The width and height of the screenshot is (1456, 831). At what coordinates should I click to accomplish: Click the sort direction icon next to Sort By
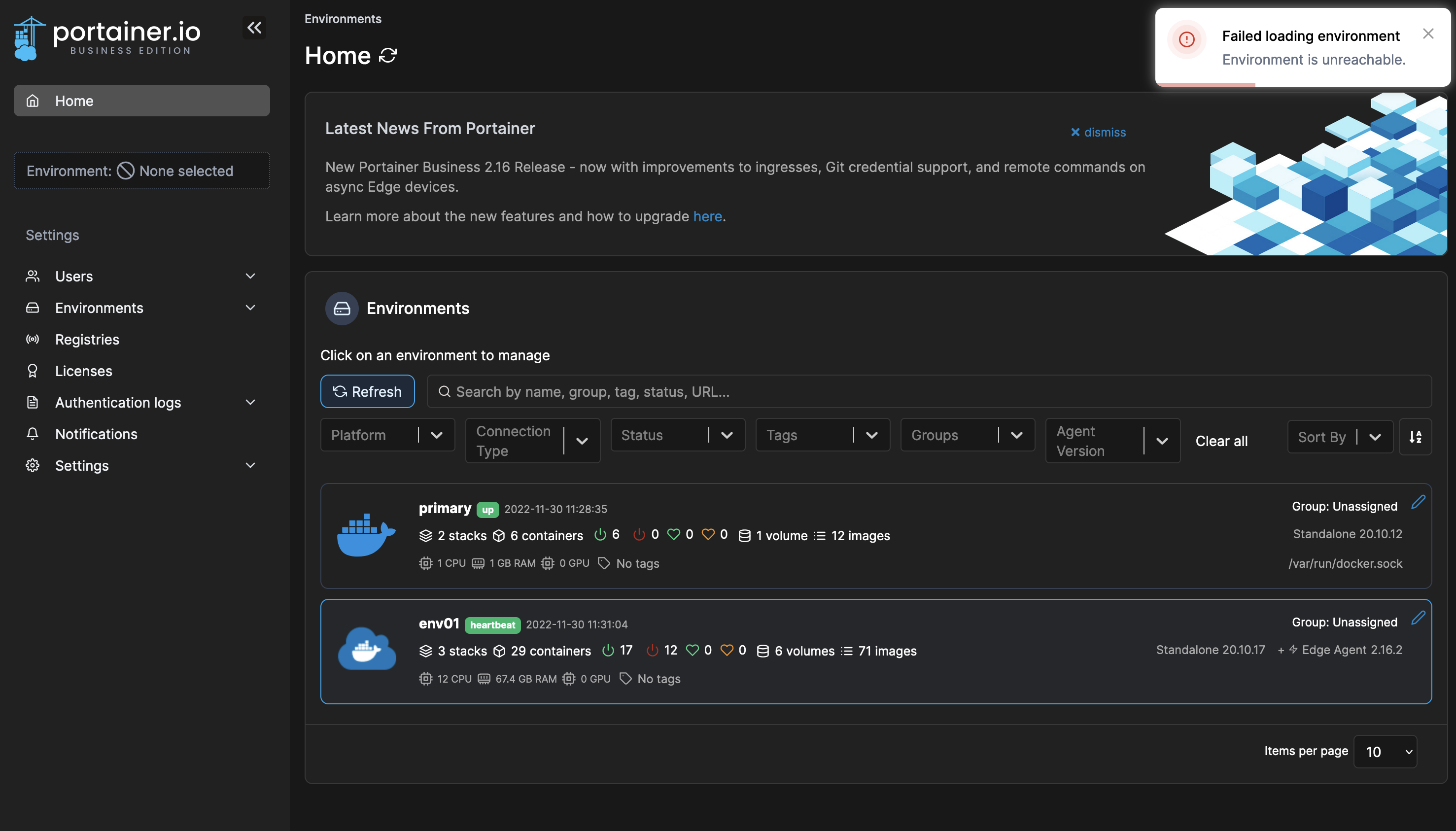click(1416, 437)
